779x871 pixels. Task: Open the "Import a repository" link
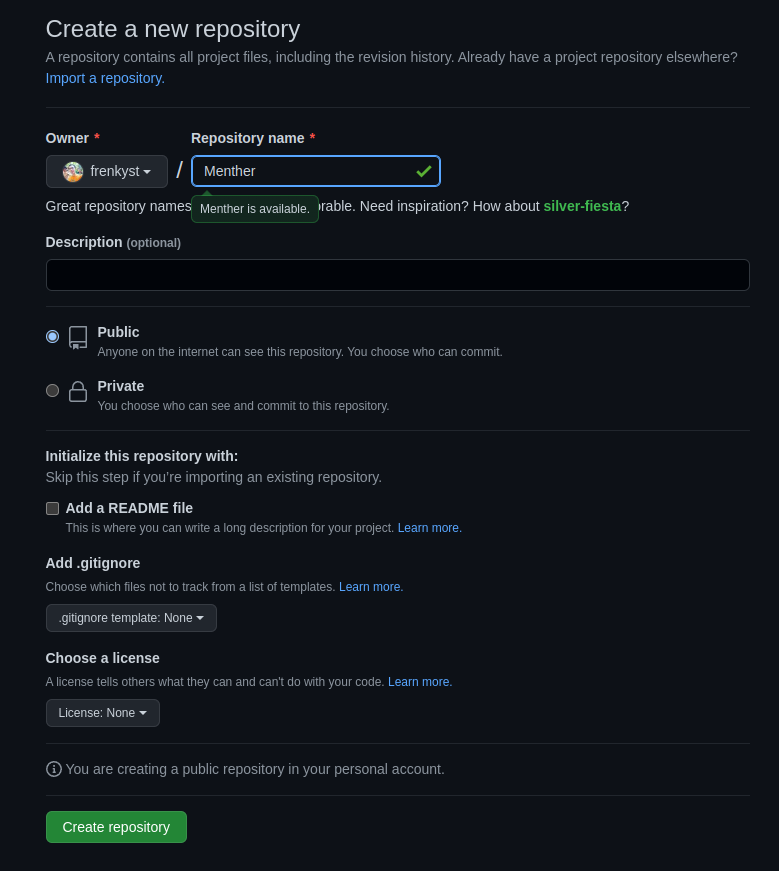[x=104, y=77]
